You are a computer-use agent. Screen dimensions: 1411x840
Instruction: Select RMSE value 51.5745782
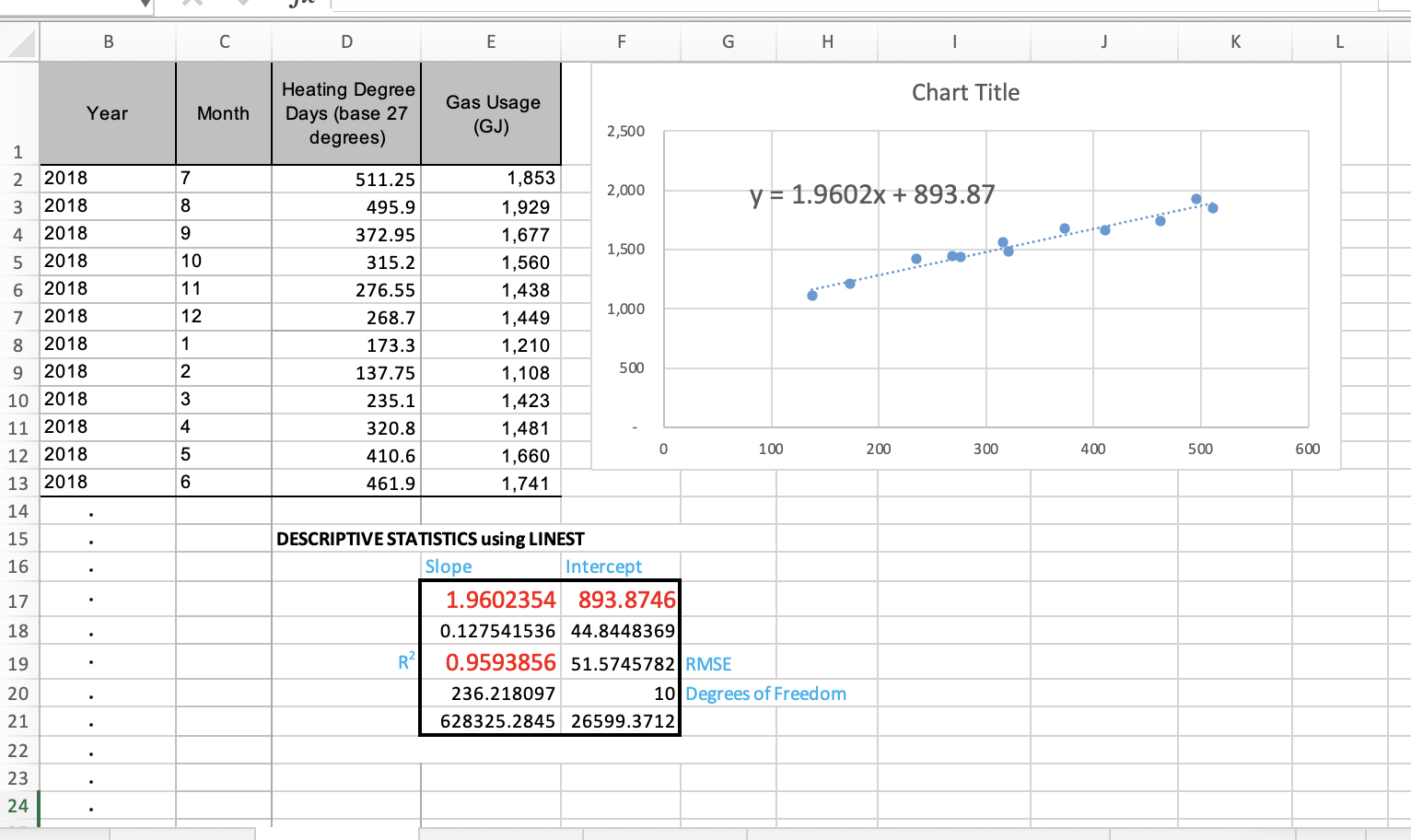[x=621, y=663]
